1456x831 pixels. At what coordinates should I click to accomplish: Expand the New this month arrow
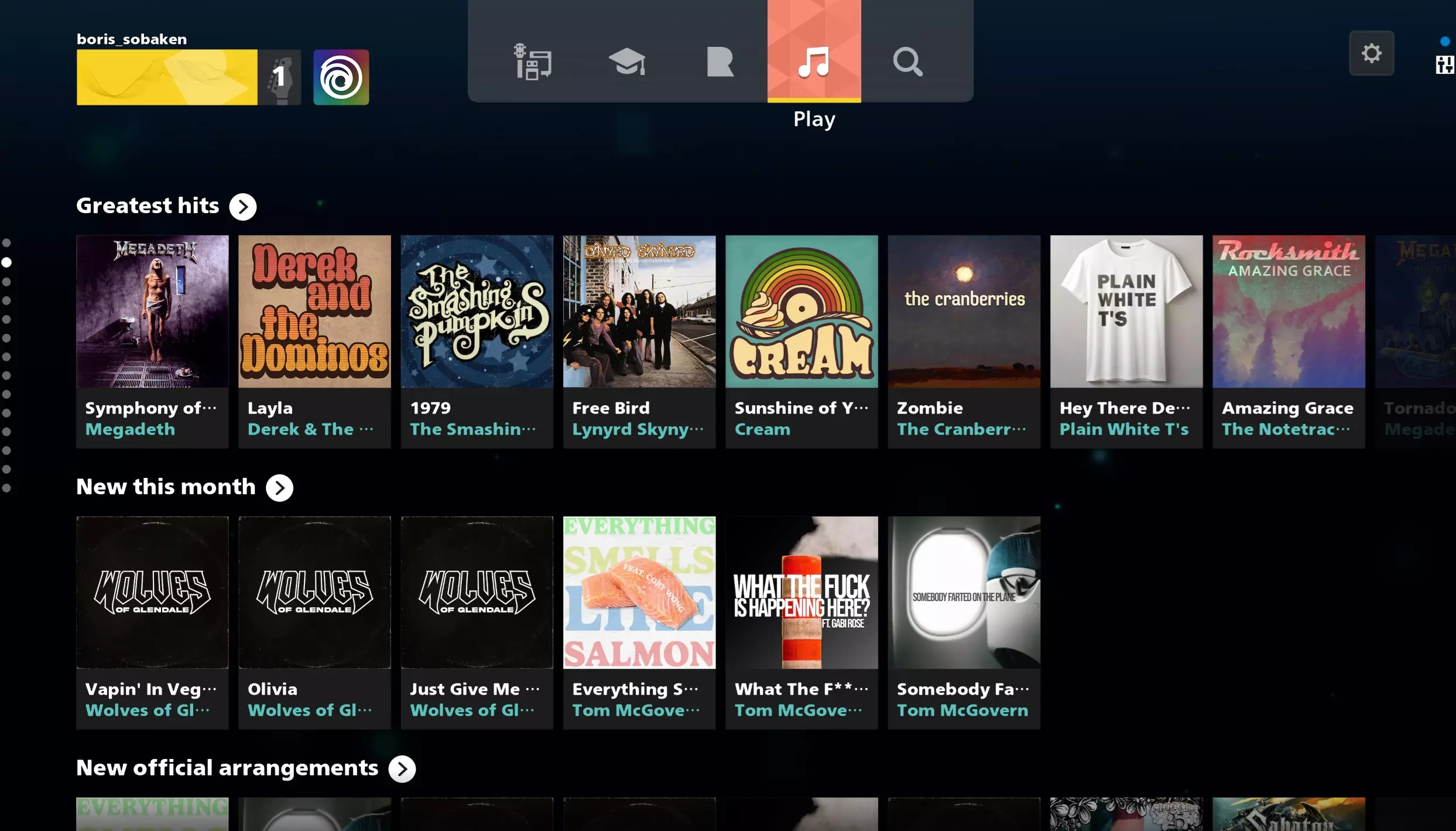280,488
